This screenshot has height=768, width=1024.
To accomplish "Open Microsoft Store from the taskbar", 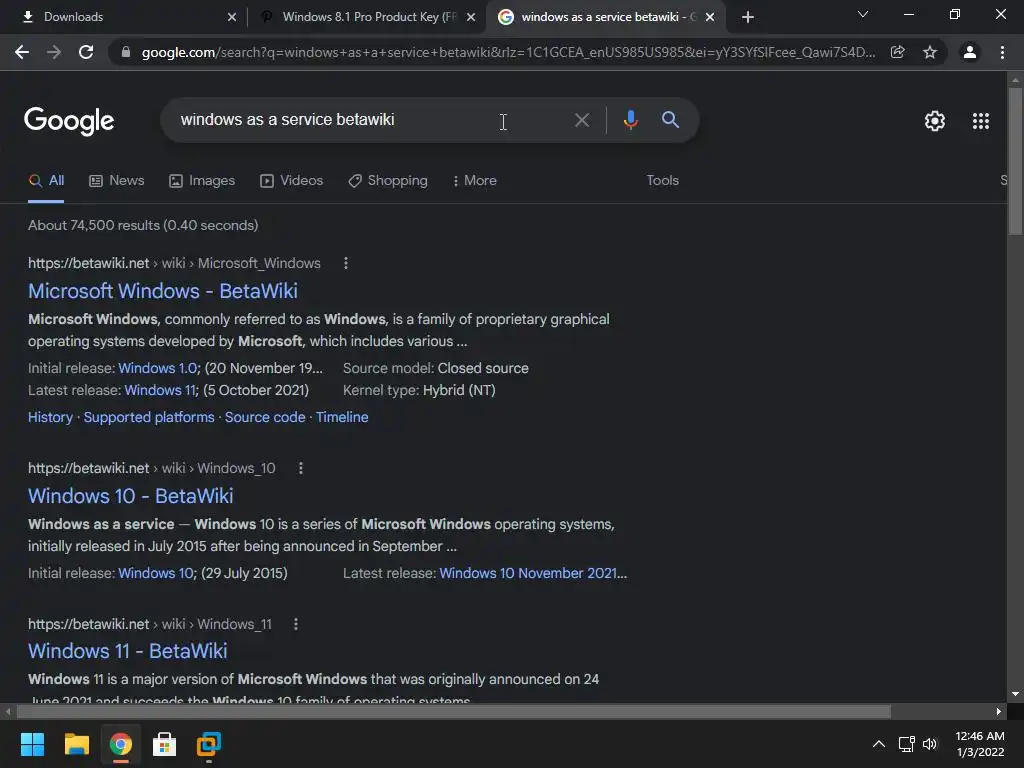I will [x=165, y=744].
